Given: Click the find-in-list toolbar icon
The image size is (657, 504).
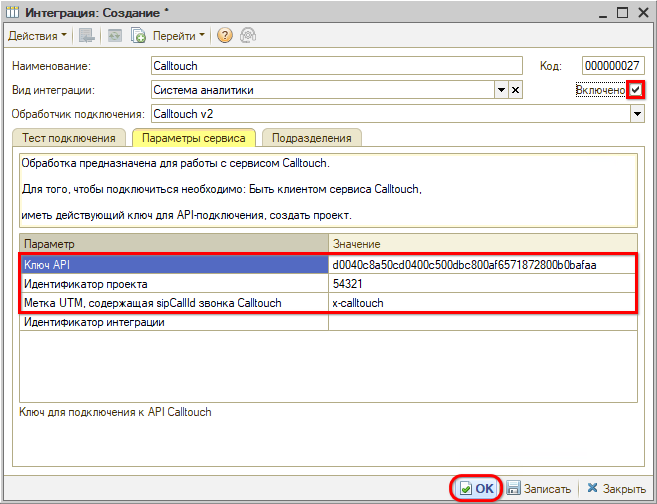Looking at the screenshot, I should coord(87,36).
